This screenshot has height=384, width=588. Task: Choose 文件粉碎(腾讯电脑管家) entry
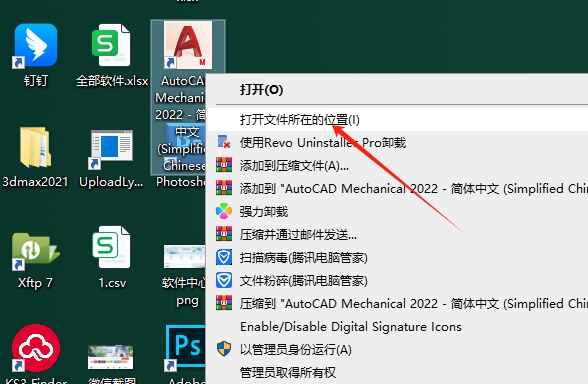[398, 280]
